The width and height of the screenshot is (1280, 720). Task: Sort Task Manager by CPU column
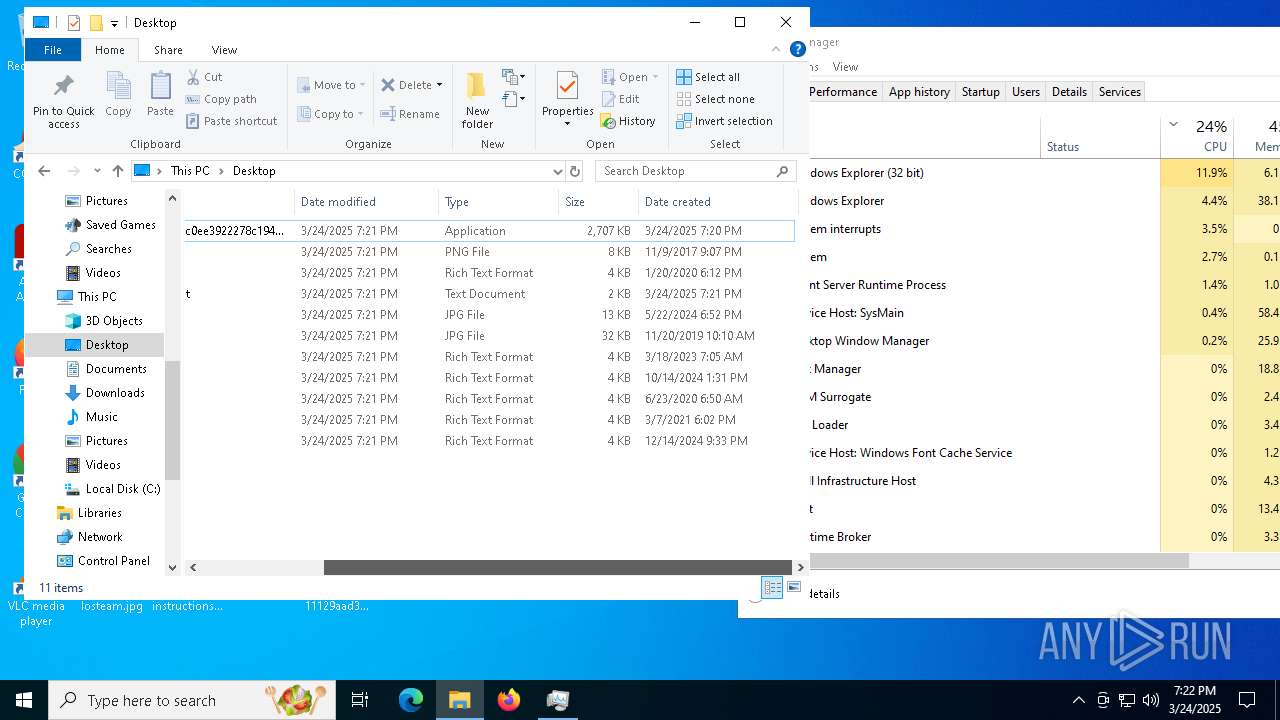point(1196,136)
